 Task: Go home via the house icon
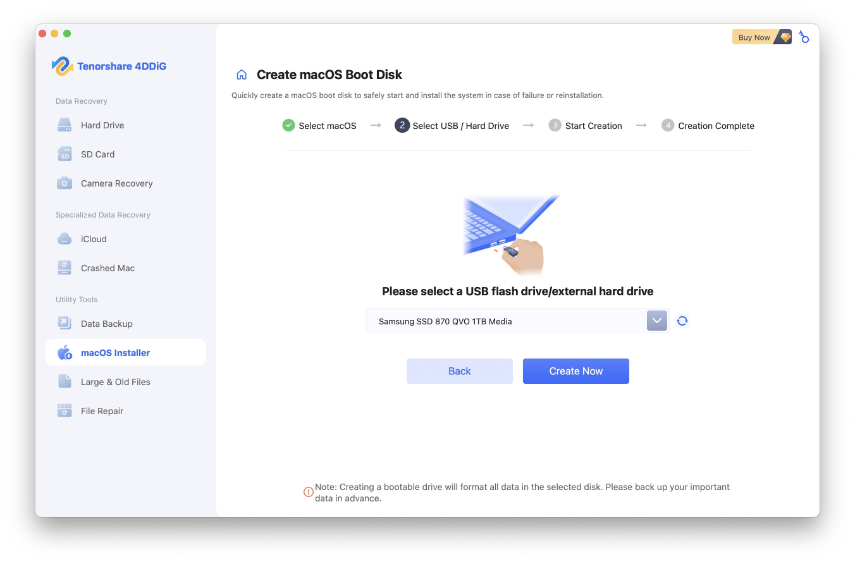coord(242,75)
